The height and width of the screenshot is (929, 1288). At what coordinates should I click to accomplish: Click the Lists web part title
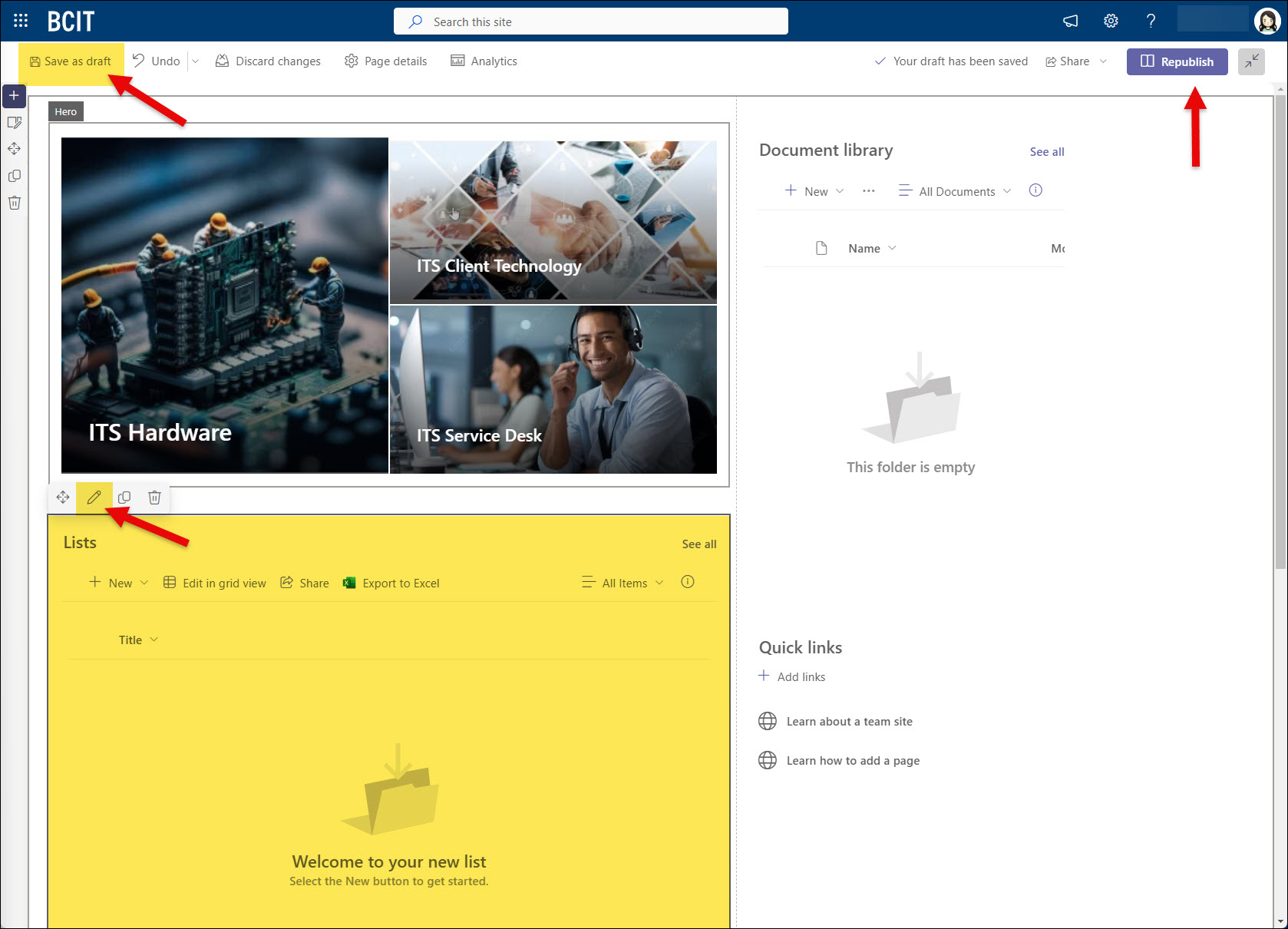click(80, 543)
